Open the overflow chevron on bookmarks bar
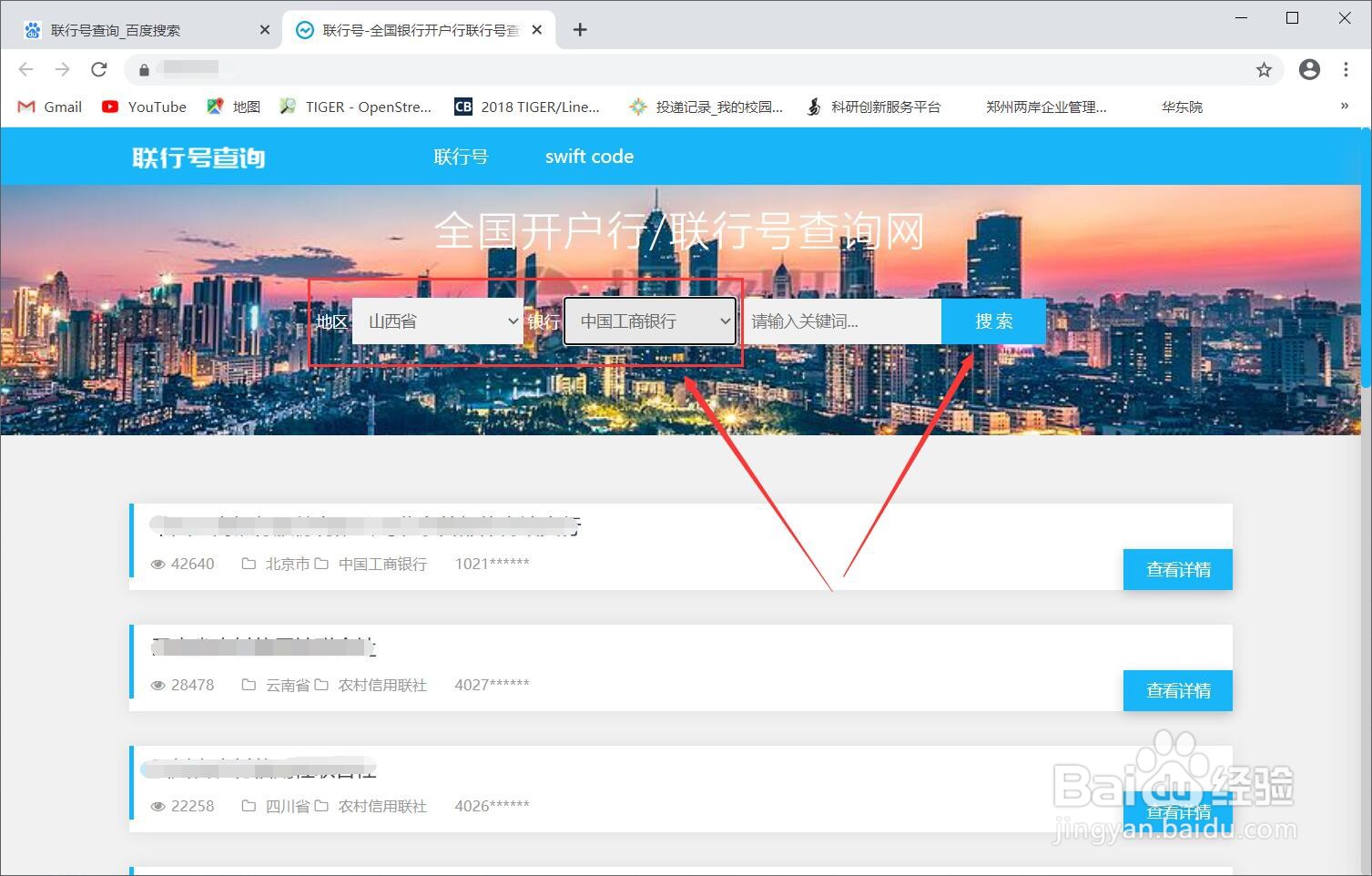The image size is (1372, 876). [x=1344, y=107]
